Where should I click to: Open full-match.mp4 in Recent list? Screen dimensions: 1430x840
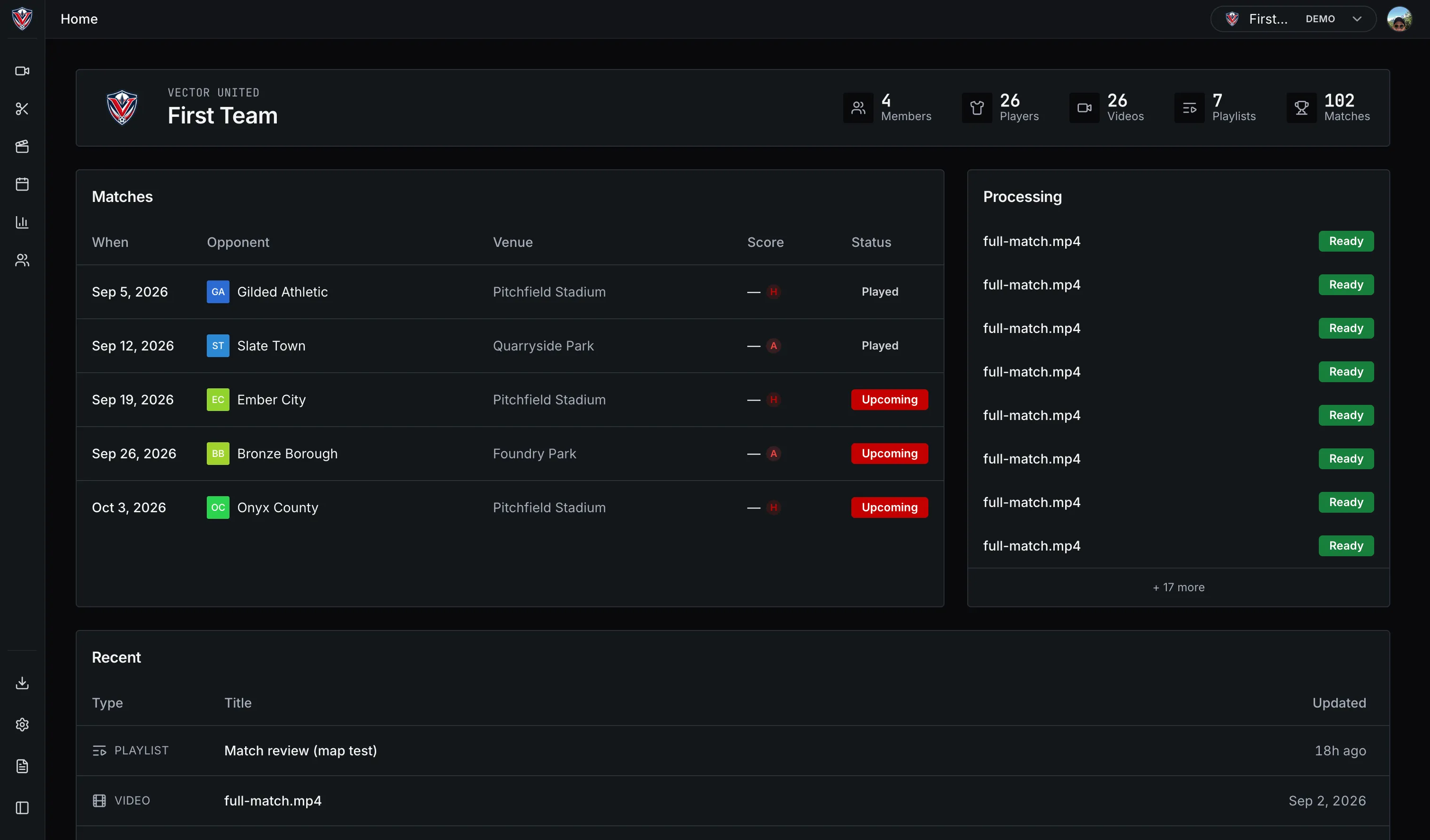coord(273,800)
